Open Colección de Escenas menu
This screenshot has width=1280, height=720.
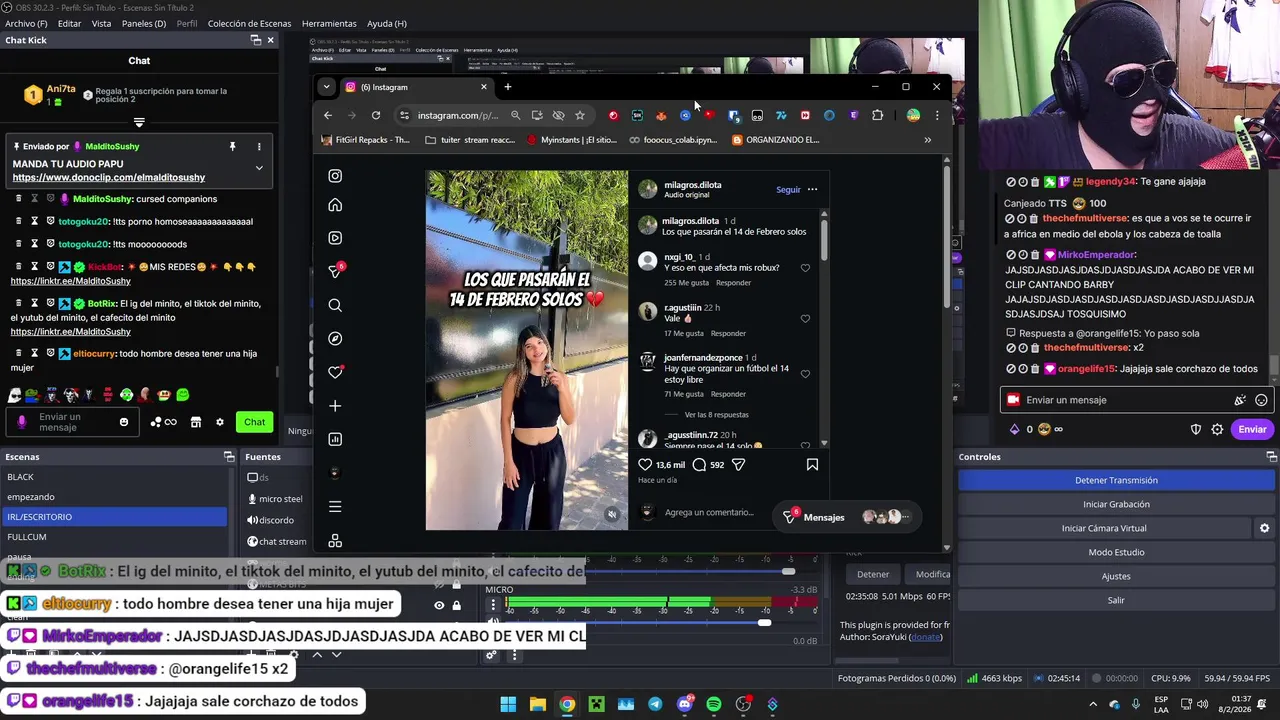click(x=249, y=23)
